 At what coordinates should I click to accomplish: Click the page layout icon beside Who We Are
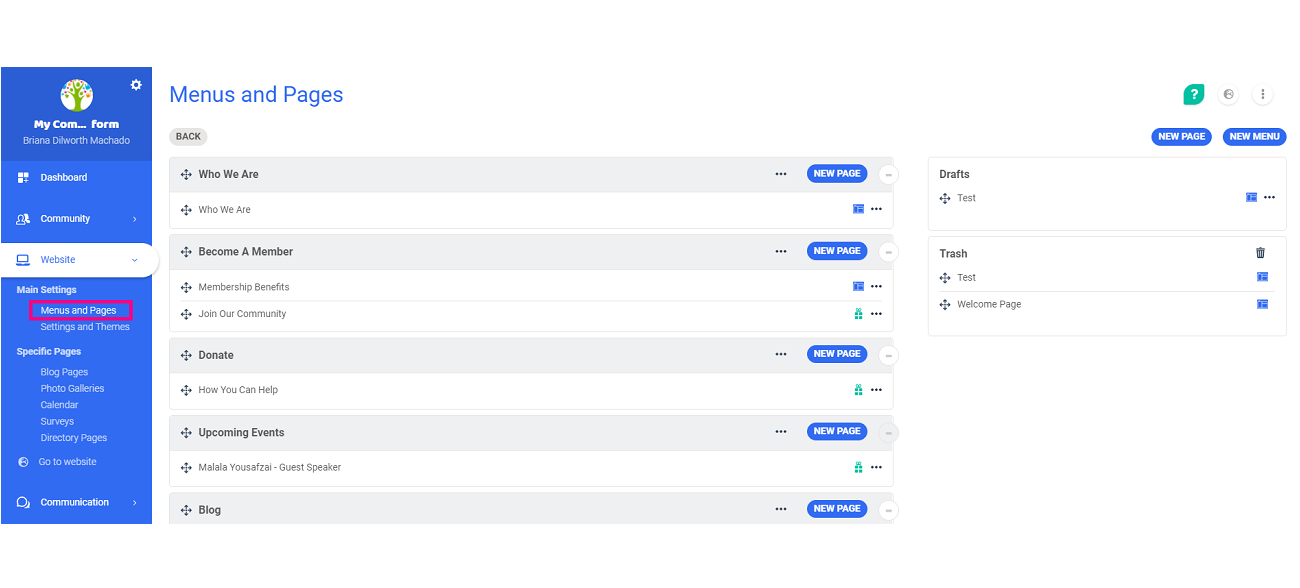(x=858, y=209)
